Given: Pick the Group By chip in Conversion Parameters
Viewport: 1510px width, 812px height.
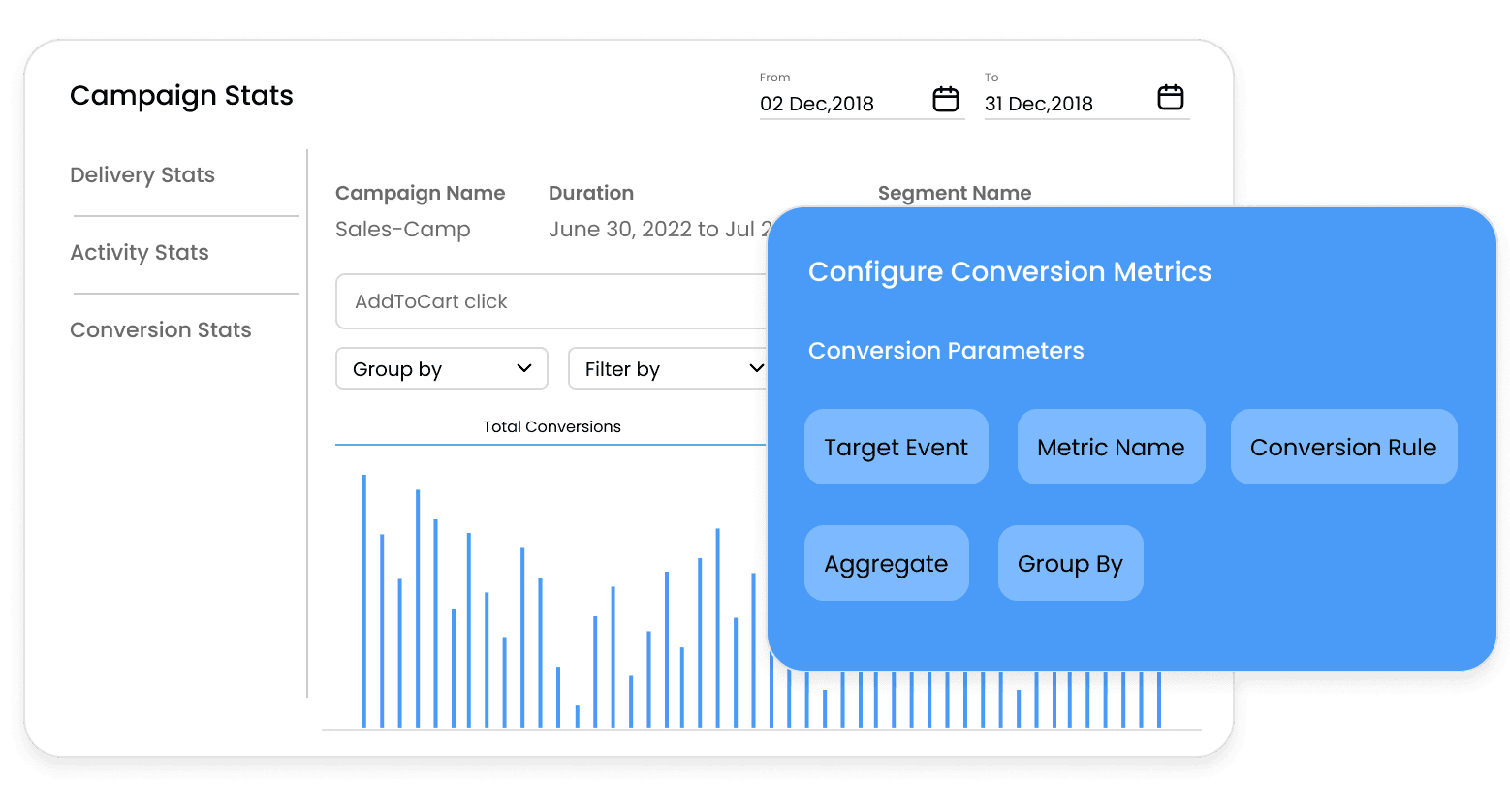Looking at the screenshot, I should tap(1070, 563).
